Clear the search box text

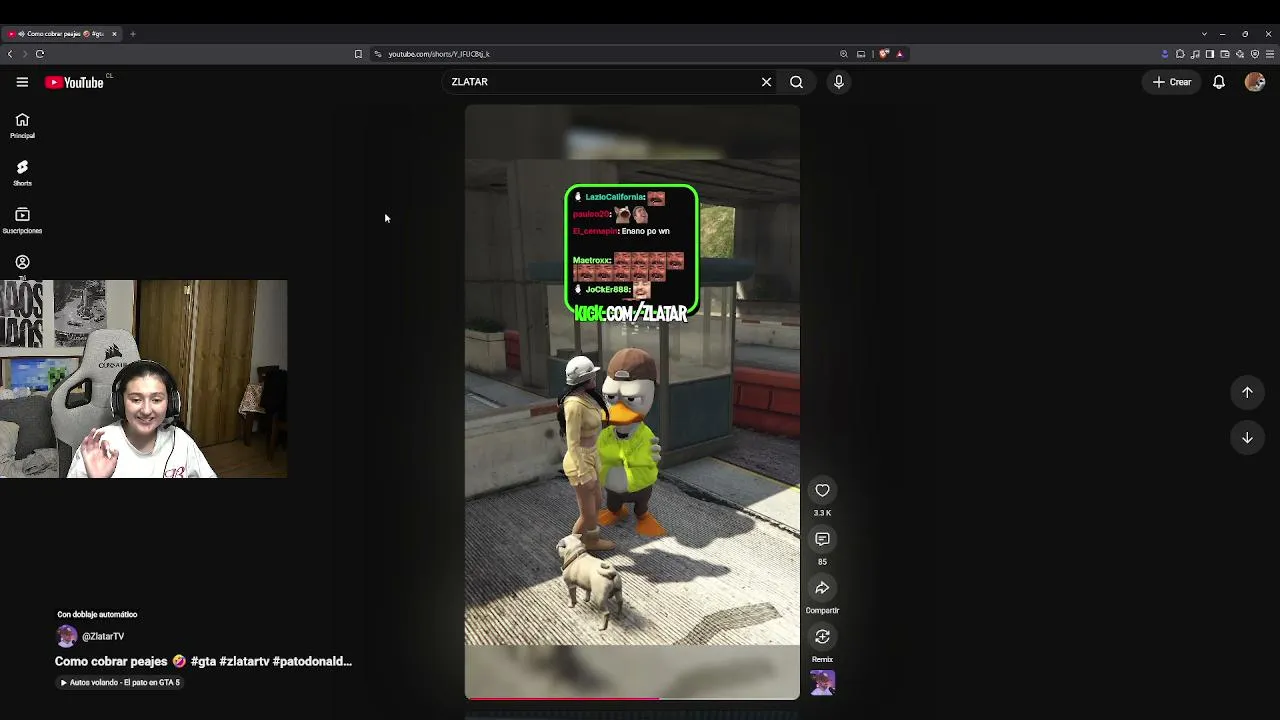click(767, 82)
